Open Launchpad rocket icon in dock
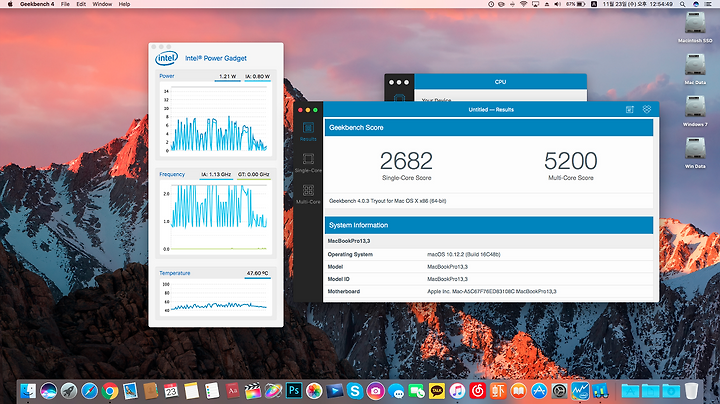720x404 pixels. tap(69, 391)
